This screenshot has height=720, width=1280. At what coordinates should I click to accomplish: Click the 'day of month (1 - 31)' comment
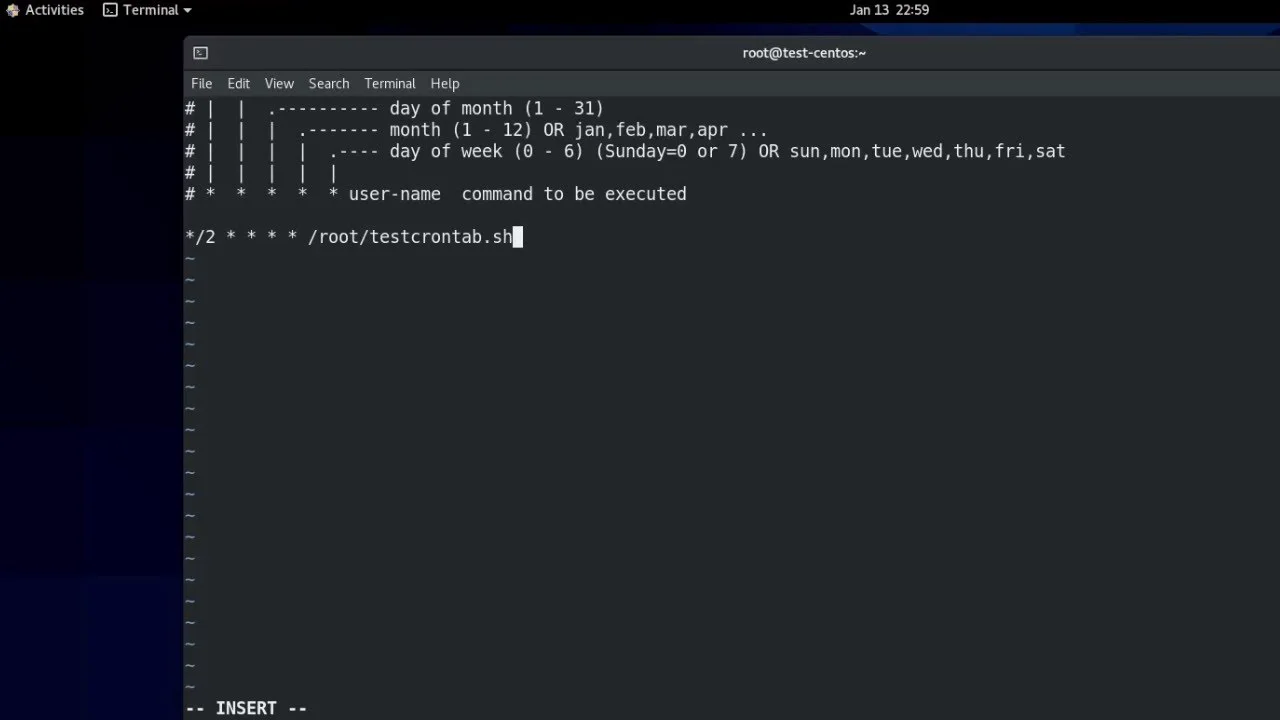496,108
